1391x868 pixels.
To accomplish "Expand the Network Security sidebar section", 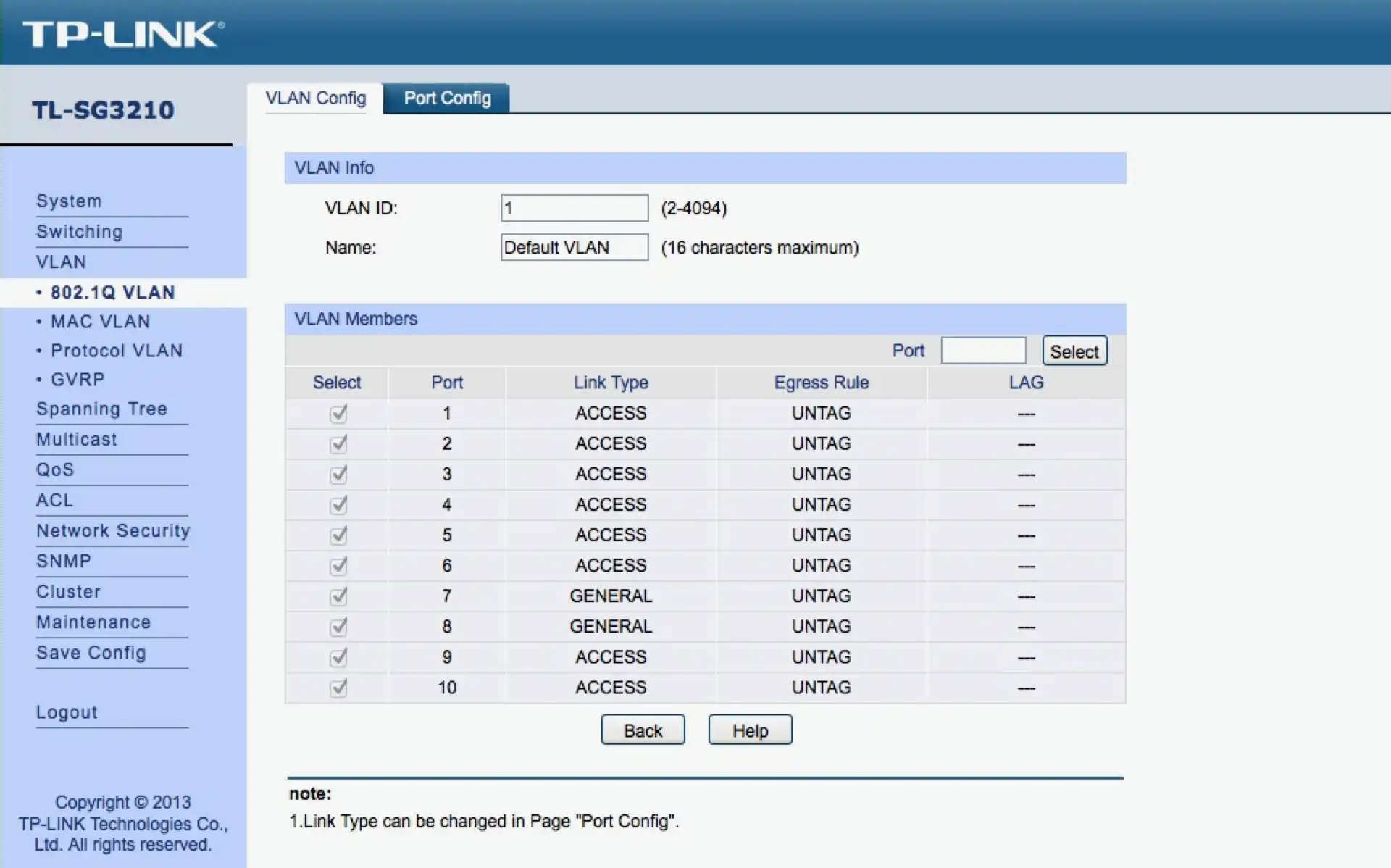I will [x=113, y=531].
